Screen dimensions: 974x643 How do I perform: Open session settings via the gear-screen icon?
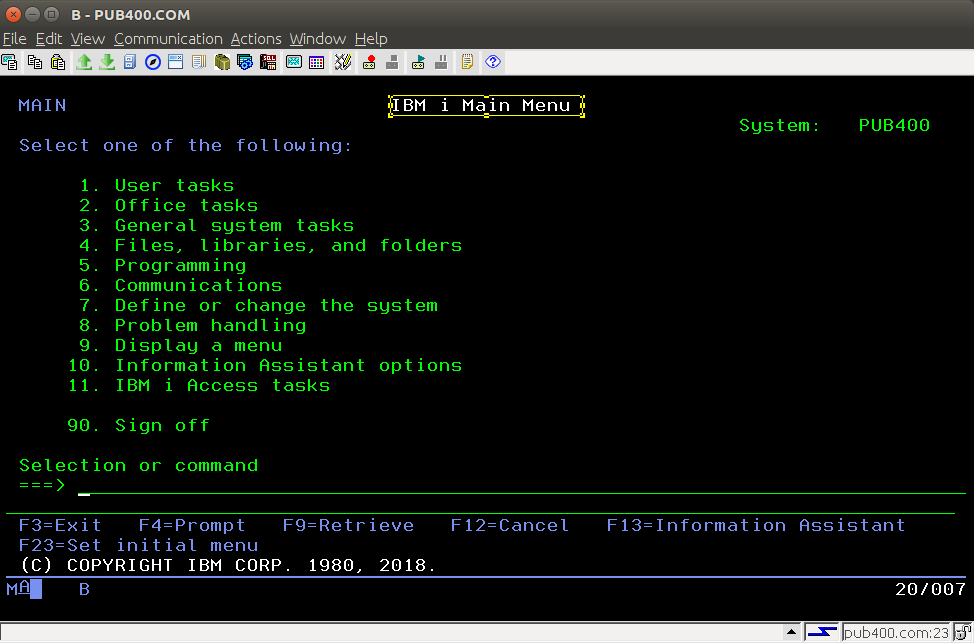pyautogui.click(x=243, y=61)
